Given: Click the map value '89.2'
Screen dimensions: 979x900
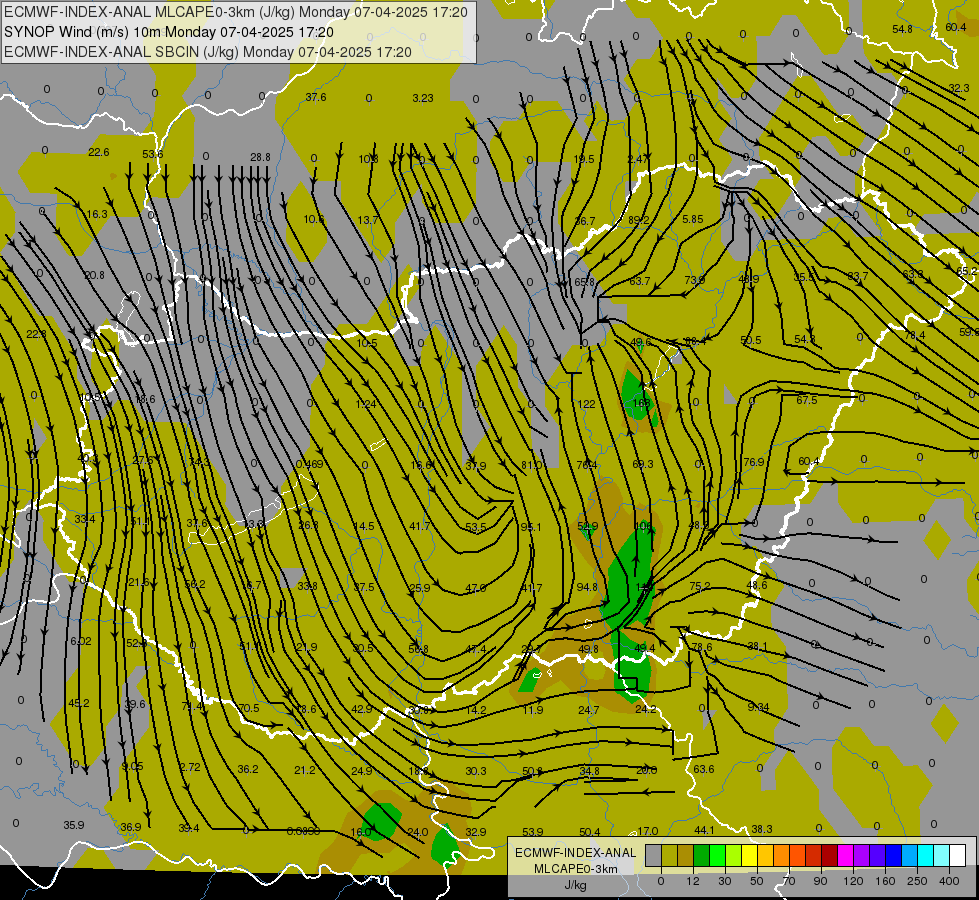Looking at the screenshot, I should [x=639, y=220].
